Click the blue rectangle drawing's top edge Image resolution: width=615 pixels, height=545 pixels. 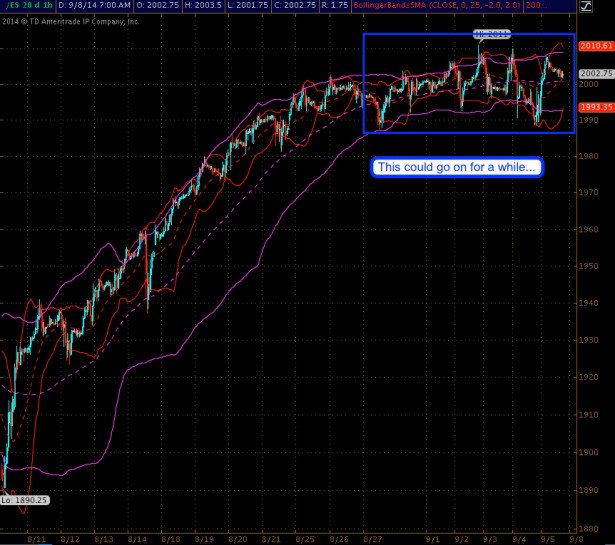coord(440,35)
